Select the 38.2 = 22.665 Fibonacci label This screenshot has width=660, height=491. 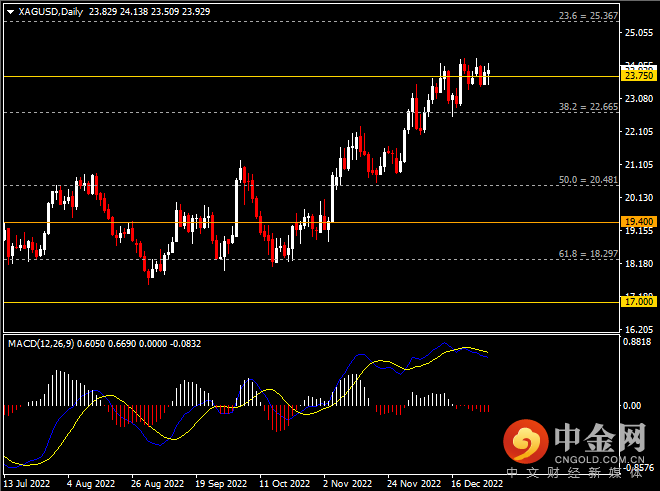585,106
